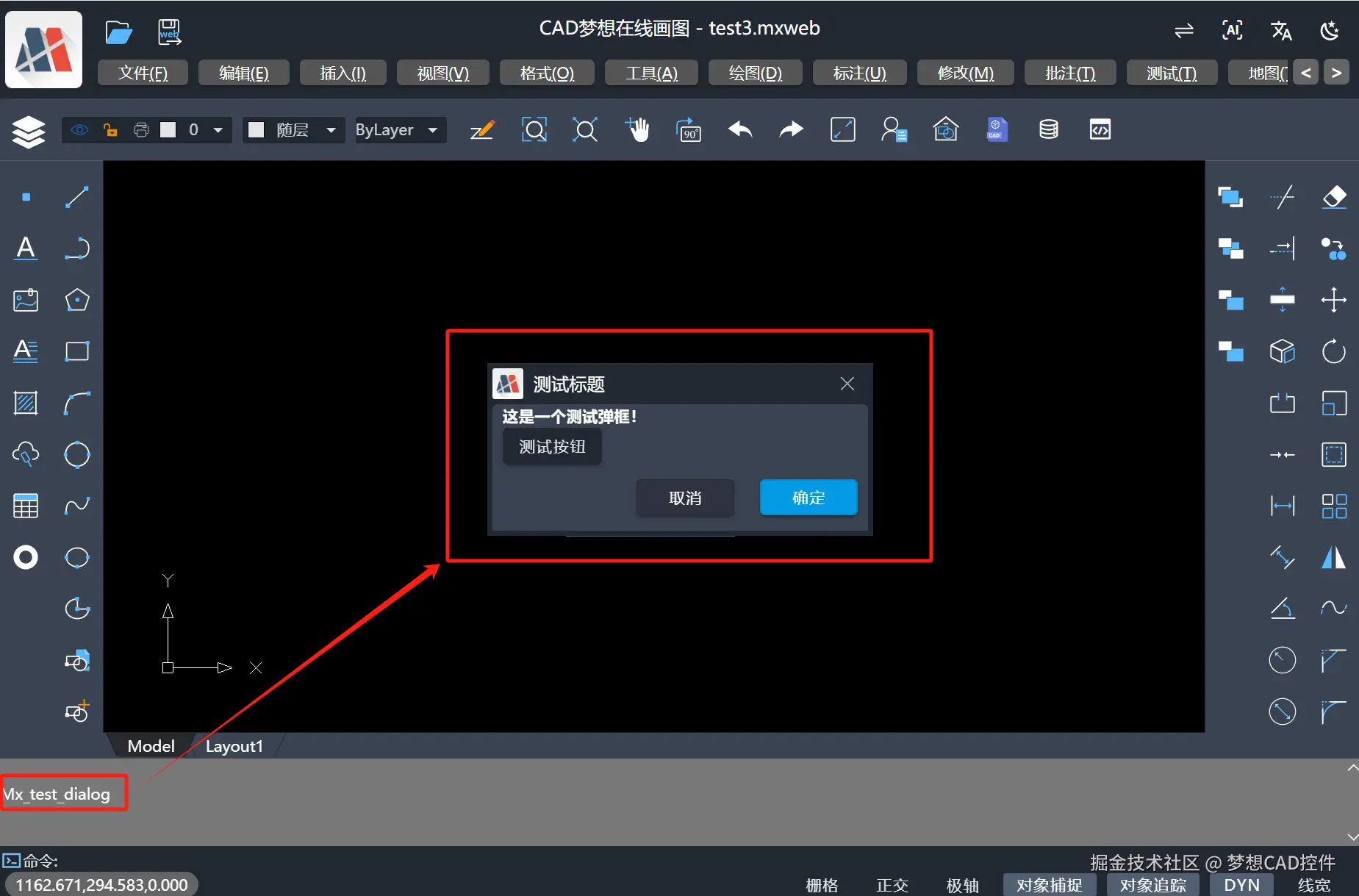Toggle layer visibility with the eye icon
The image size is (1359, 896).
79,129
